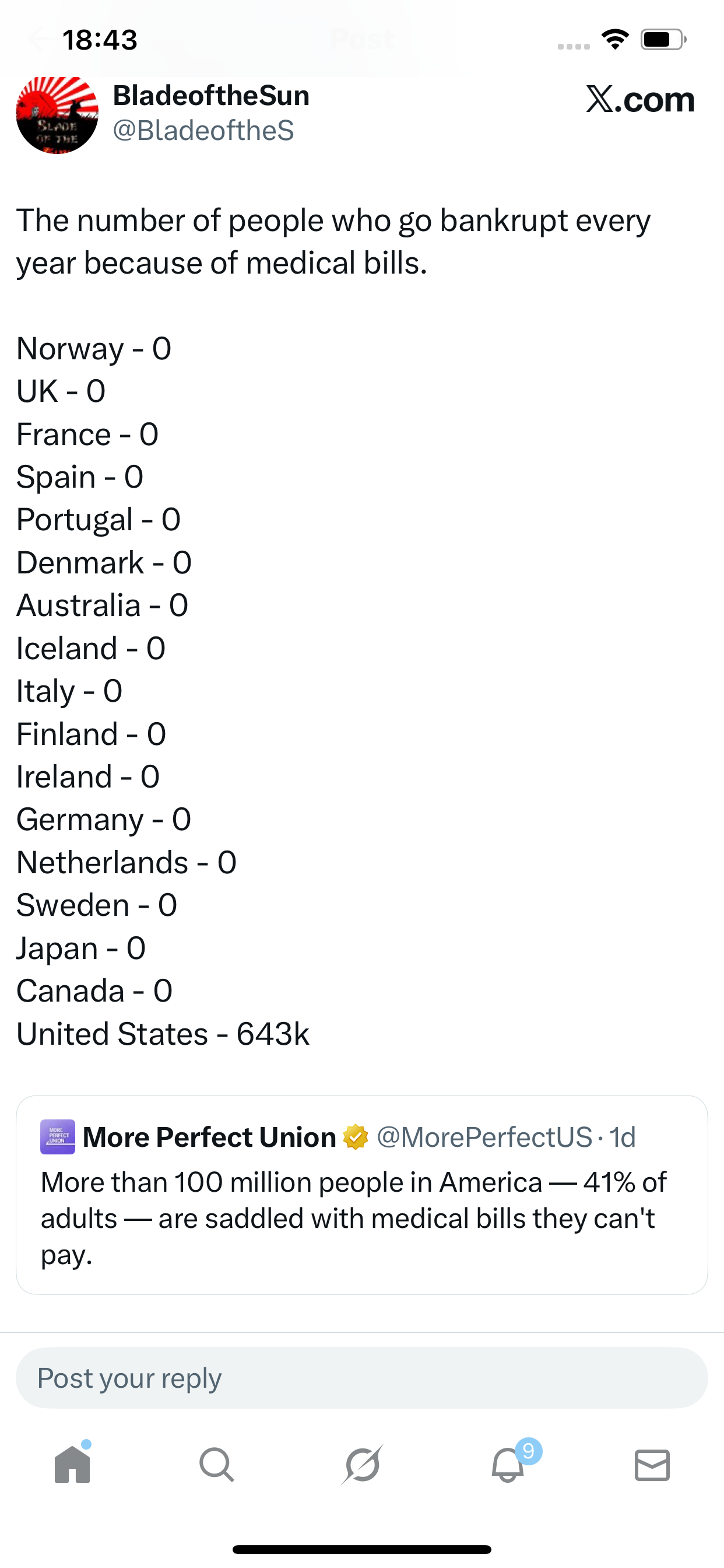The height and width of the screenshot is (1568, 724).
Task: Tap the 1d timestamp on quoted post
Action: [x=623, y=1137]
